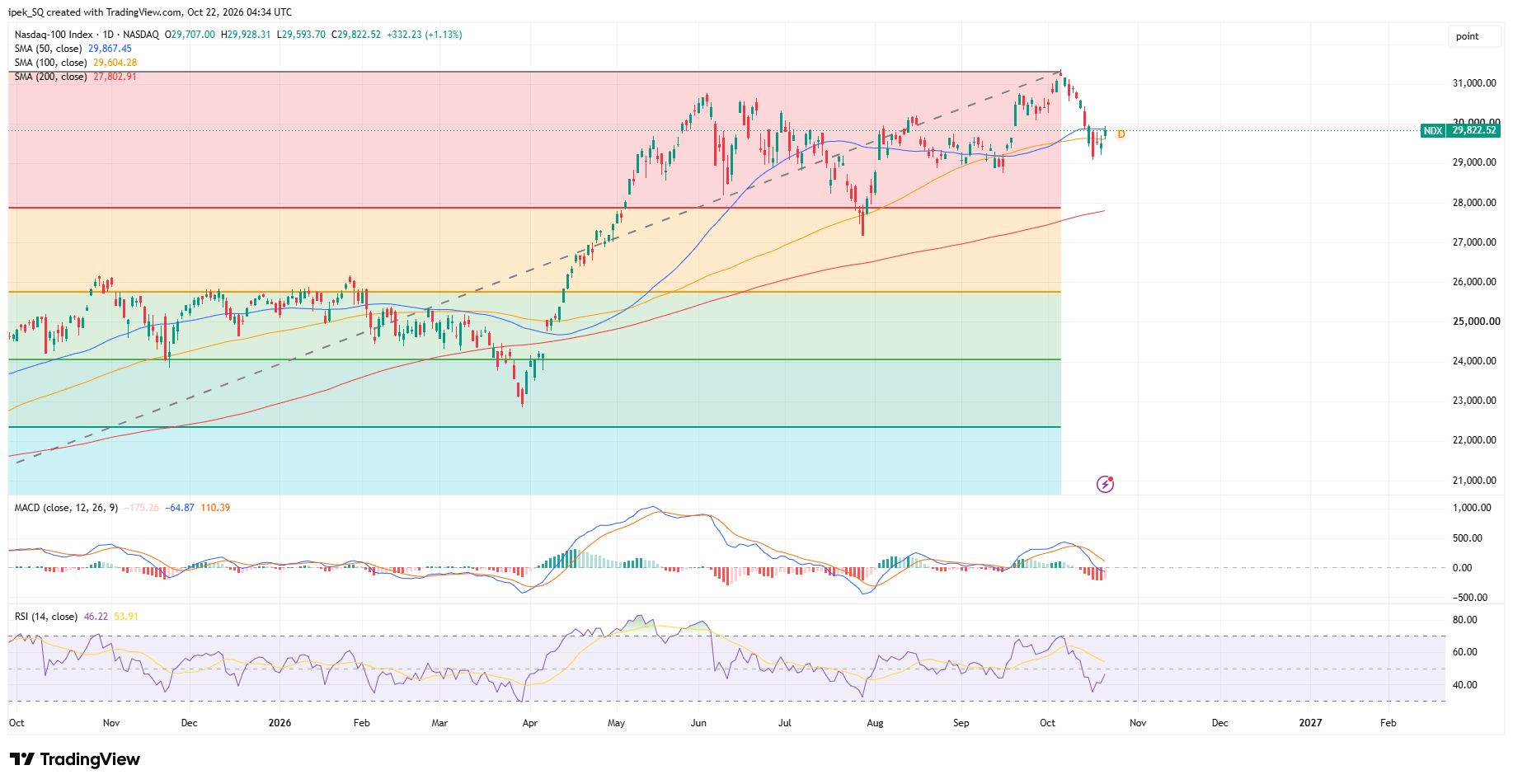Click the high price H29,928.31
The image size is (1513, 784).
246,35
